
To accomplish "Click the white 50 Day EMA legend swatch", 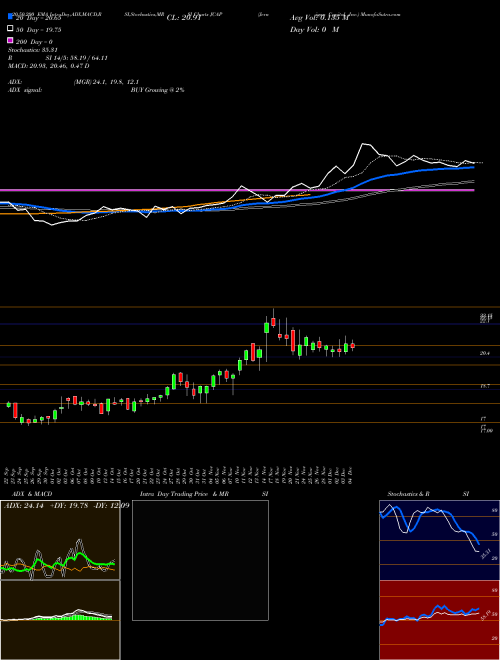I will pos(10,29).
